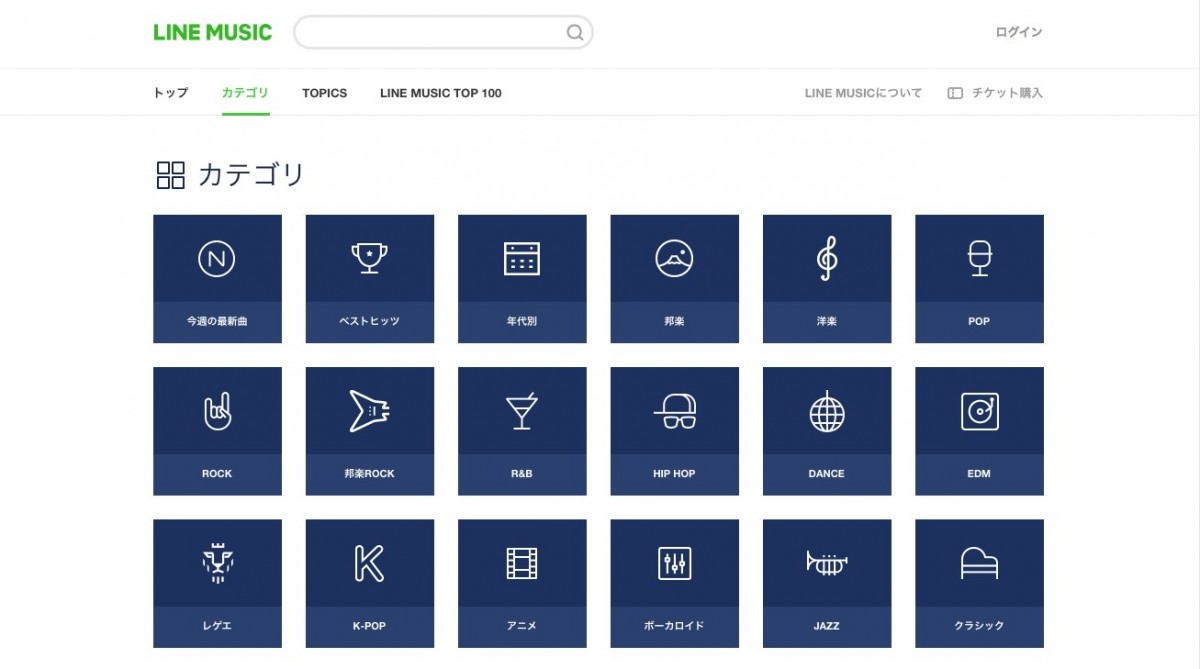
Task: Click the search magnifier icon
Action: tap(575, 32)
